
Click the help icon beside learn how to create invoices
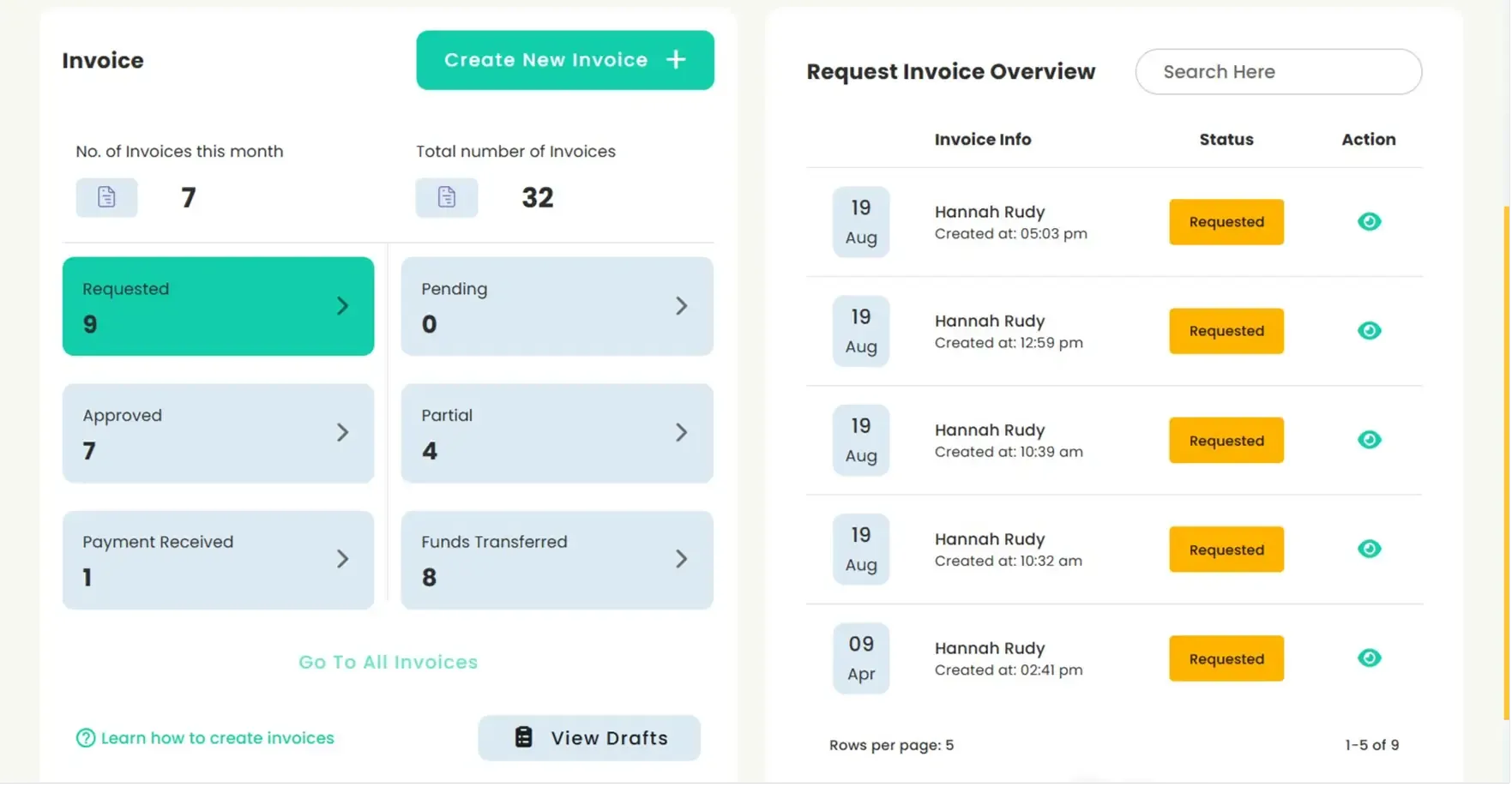click(x=85, y=737)
